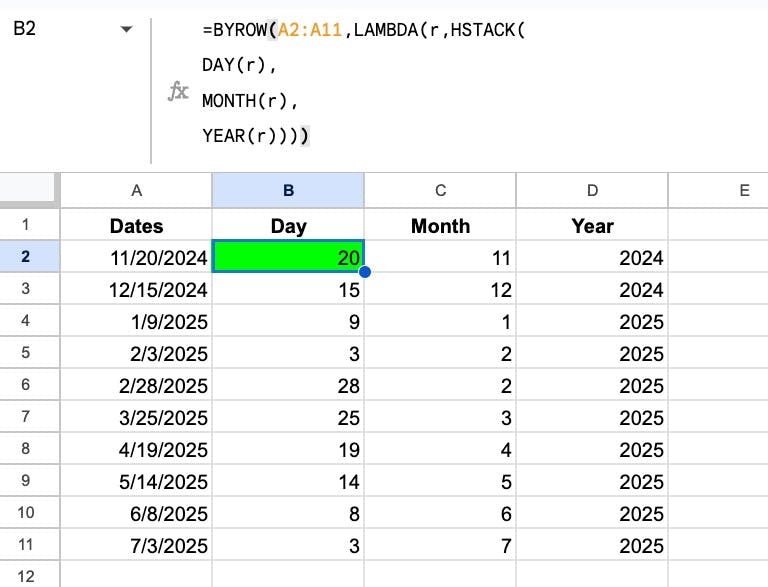The height and width of the screenshot is (587, 768).
Task: Select row 7 header
Action: [x=25, y=416]
